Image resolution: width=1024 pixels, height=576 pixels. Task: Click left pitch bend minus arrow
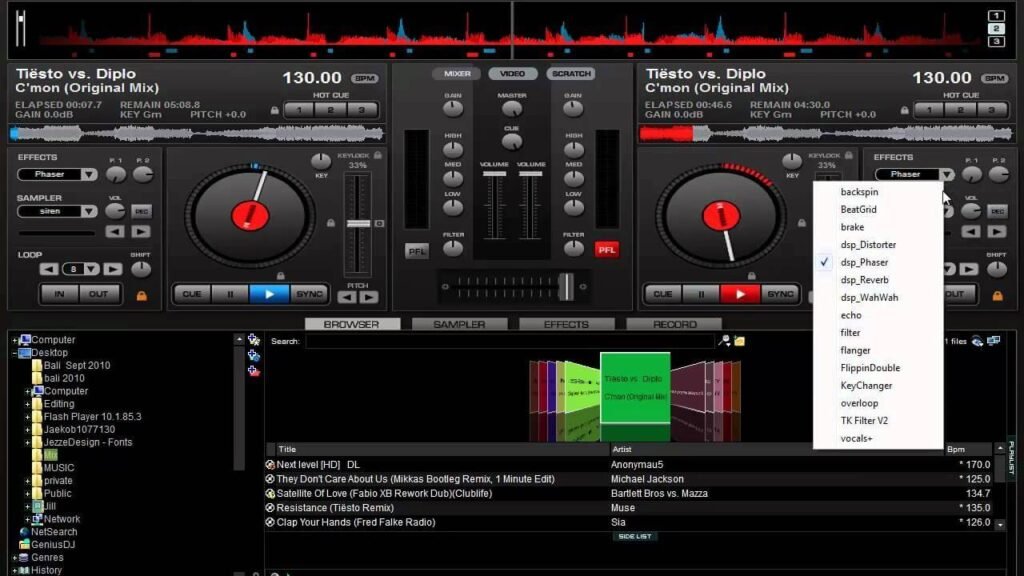pos(346,298)
